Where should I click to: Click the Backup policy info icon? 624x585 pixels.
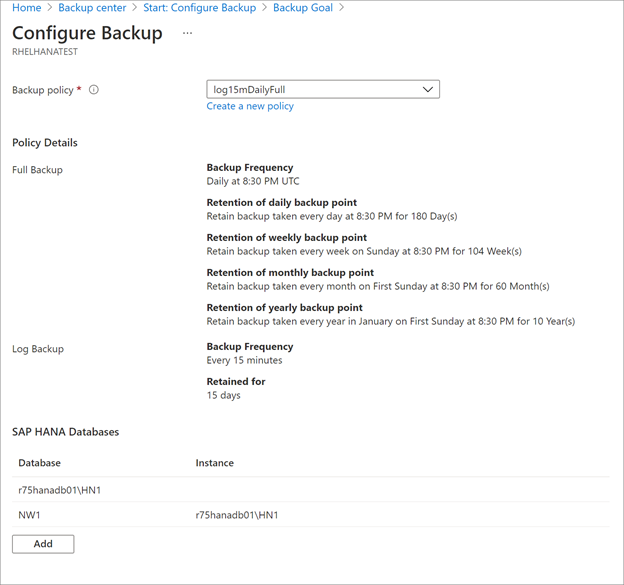click(x=94, y=90)
